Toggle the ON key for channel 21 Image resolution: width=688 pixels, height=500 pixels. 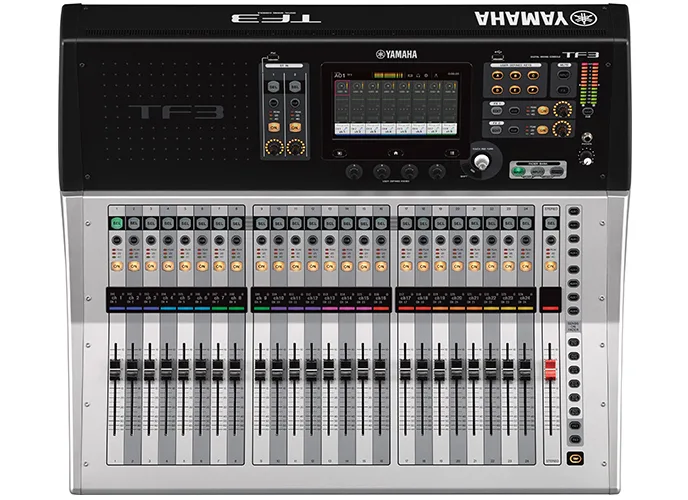pyautogui.click(x=474, y=266)
